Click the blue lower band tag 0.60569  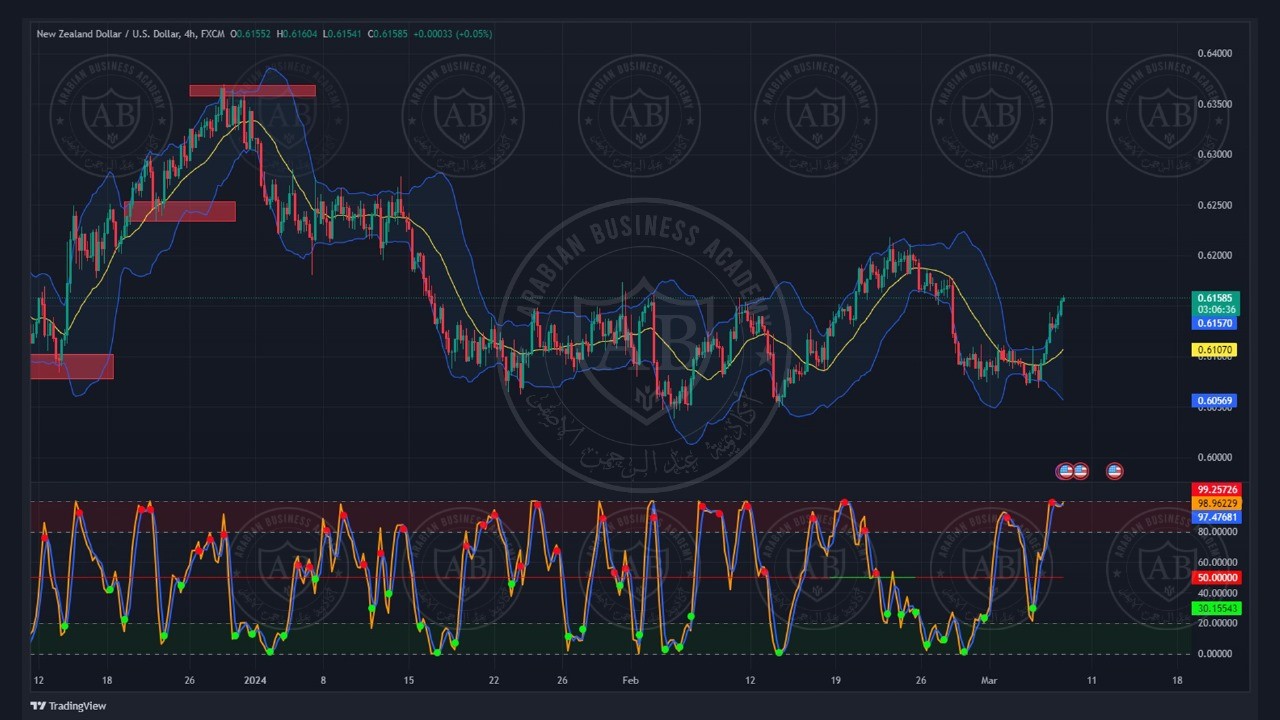pyautogui.click(x=1216, y=401)
